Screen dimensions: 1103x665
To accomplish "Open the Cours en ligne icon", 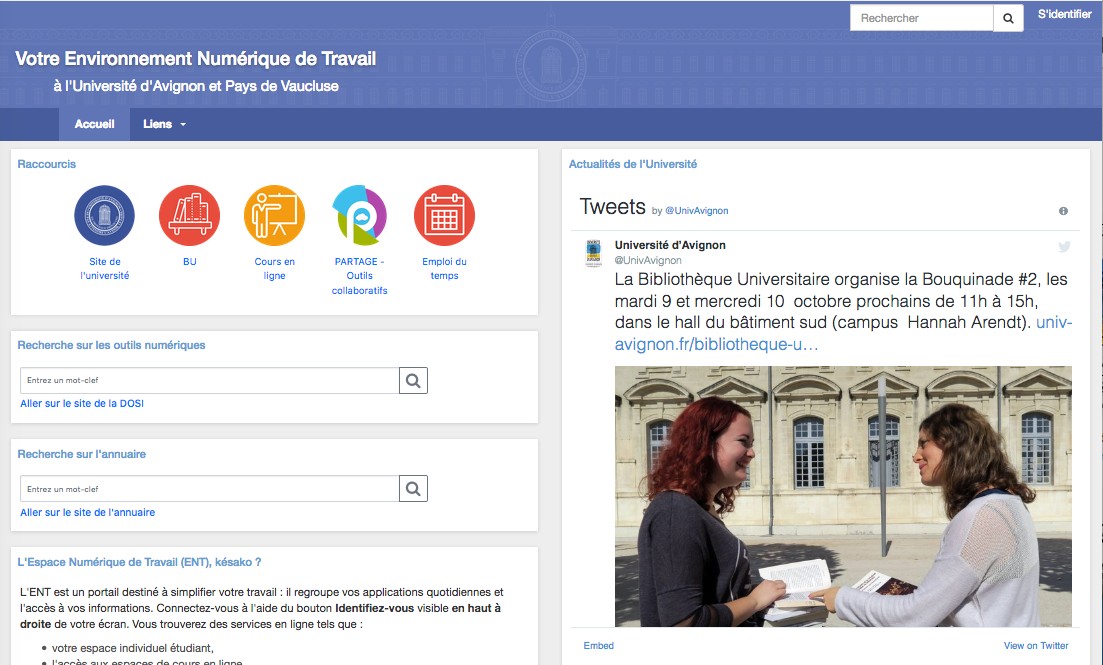I will click(x=274, y=215).
